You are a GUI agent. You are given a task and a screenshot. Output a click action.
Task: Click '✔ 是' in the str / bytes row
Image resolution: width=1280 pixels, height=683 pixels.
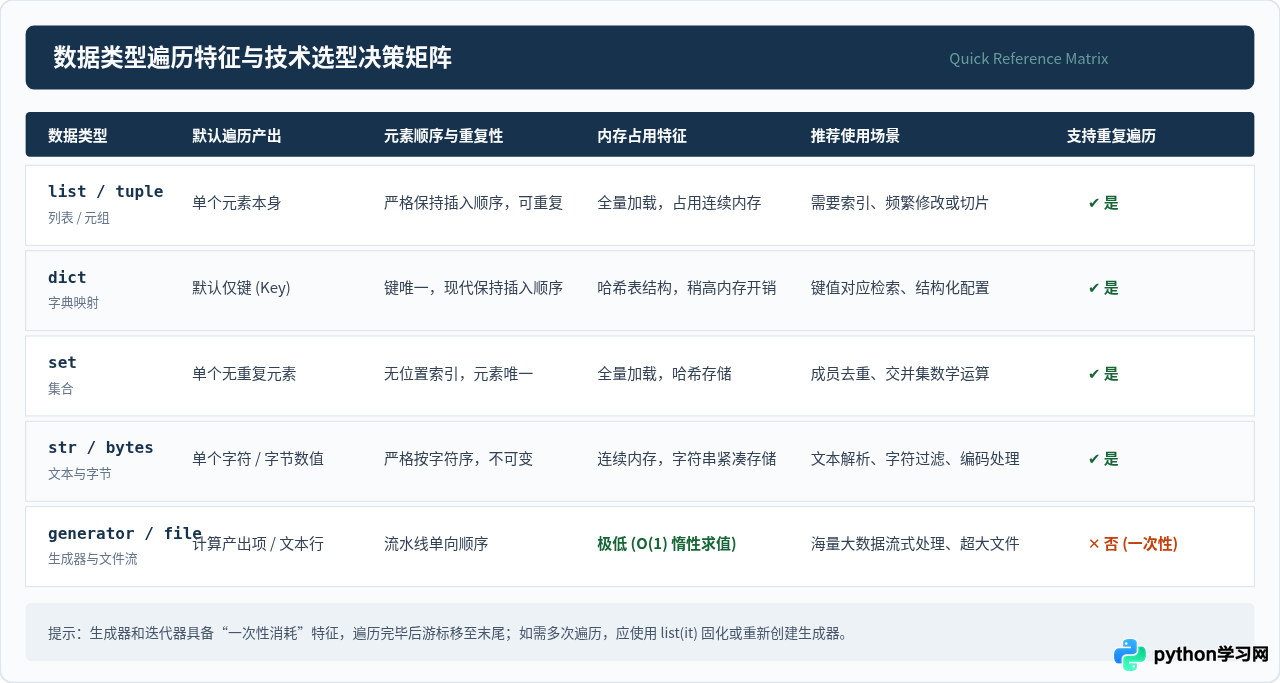[x=1103, y=459]
